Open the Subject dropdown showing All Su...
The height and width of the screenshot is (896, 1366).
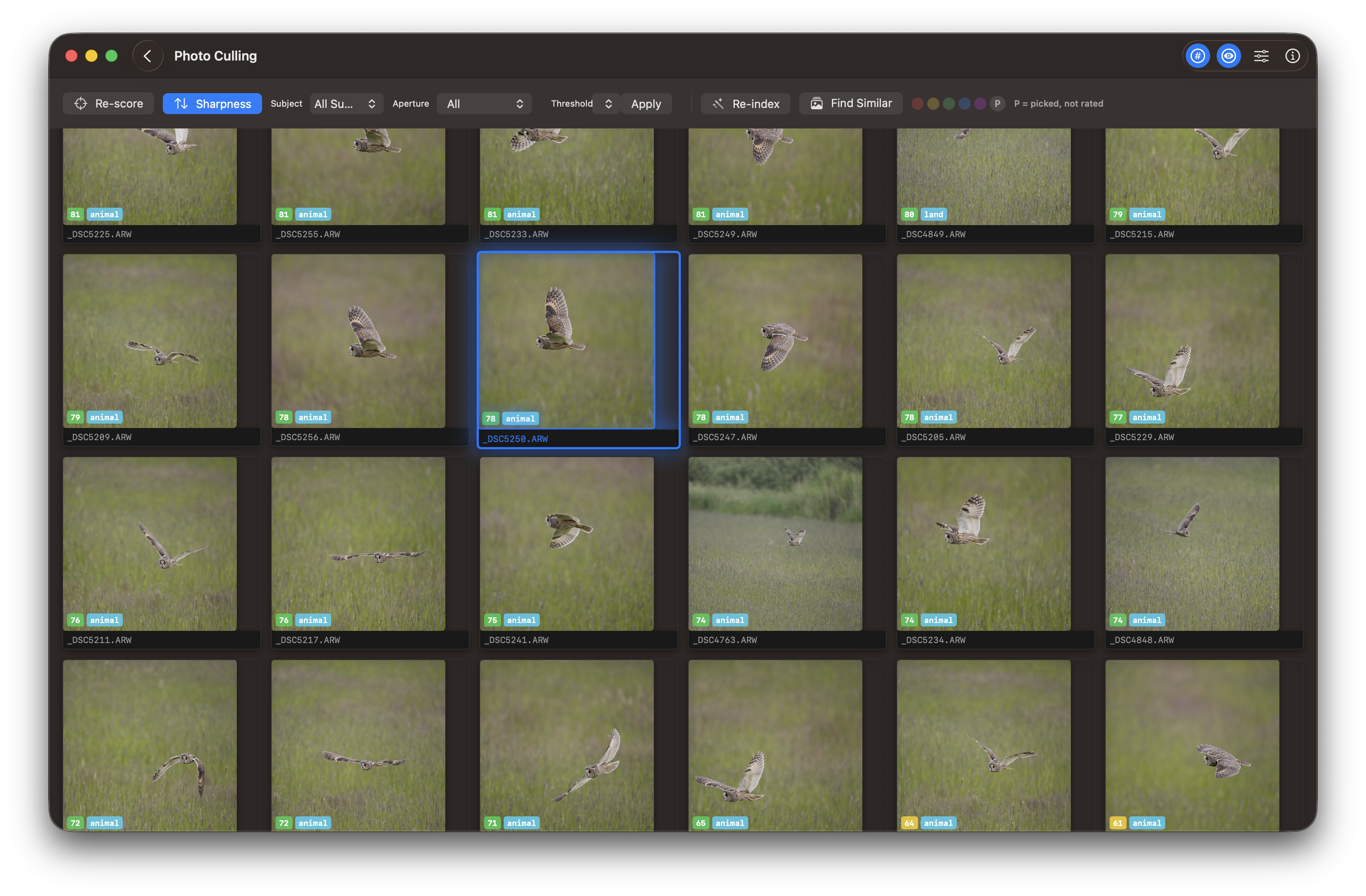click(x=346, y=103)
